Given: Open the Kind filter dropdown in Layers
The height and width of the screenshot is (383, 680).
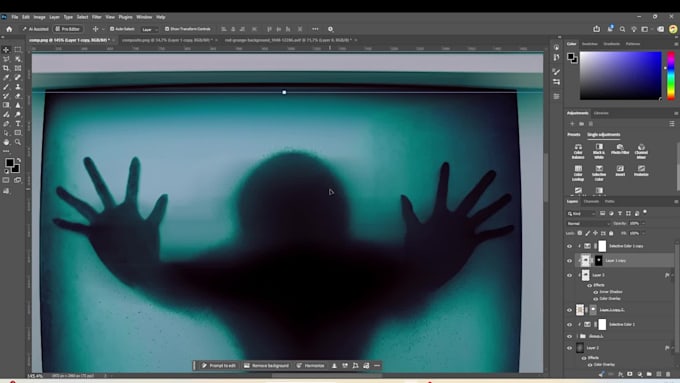Looking at the screenshot, I should click(x=582, y=213).
